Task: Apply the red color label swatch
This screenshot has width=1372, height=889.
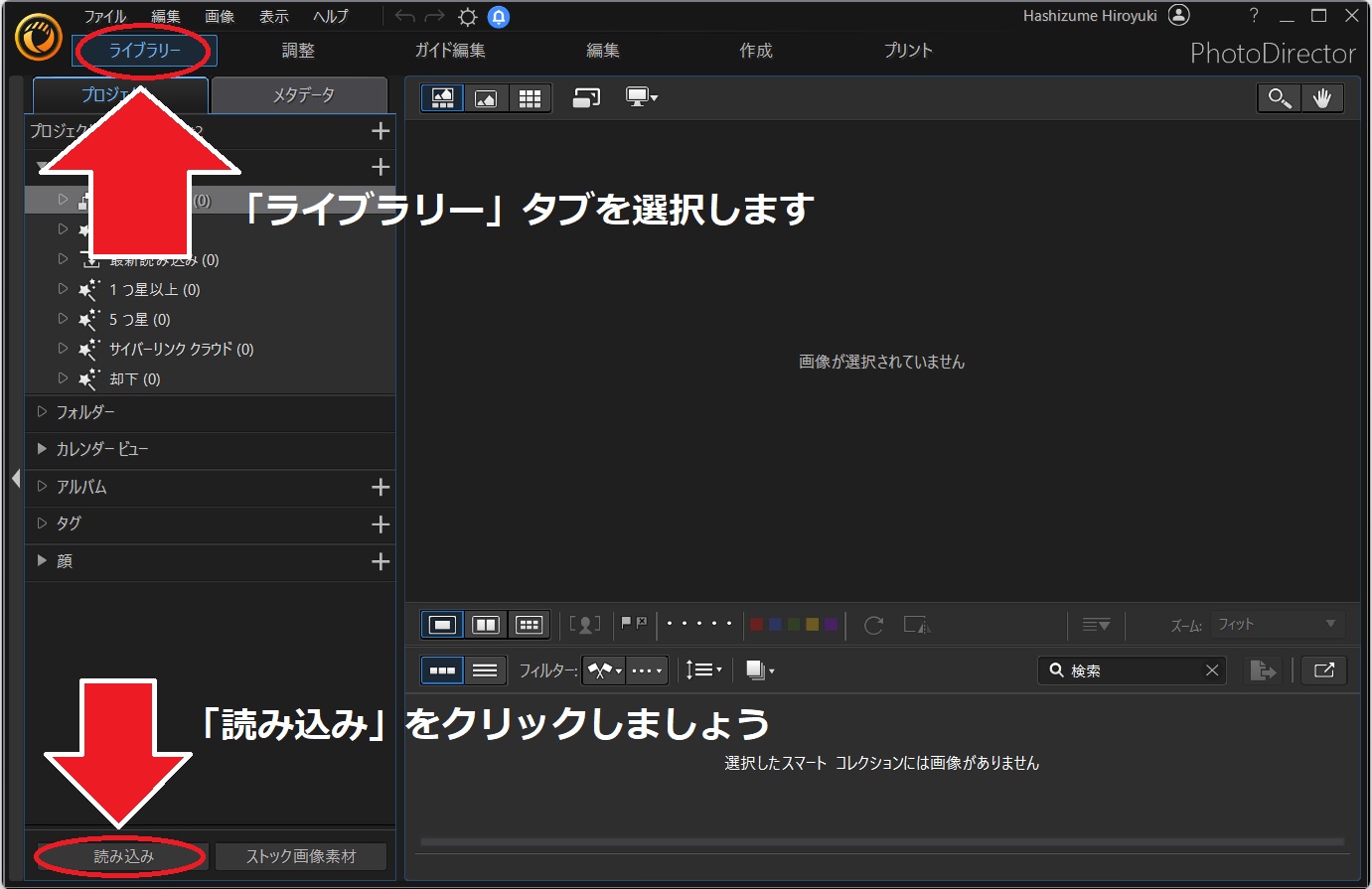Action: pos(756,624)
